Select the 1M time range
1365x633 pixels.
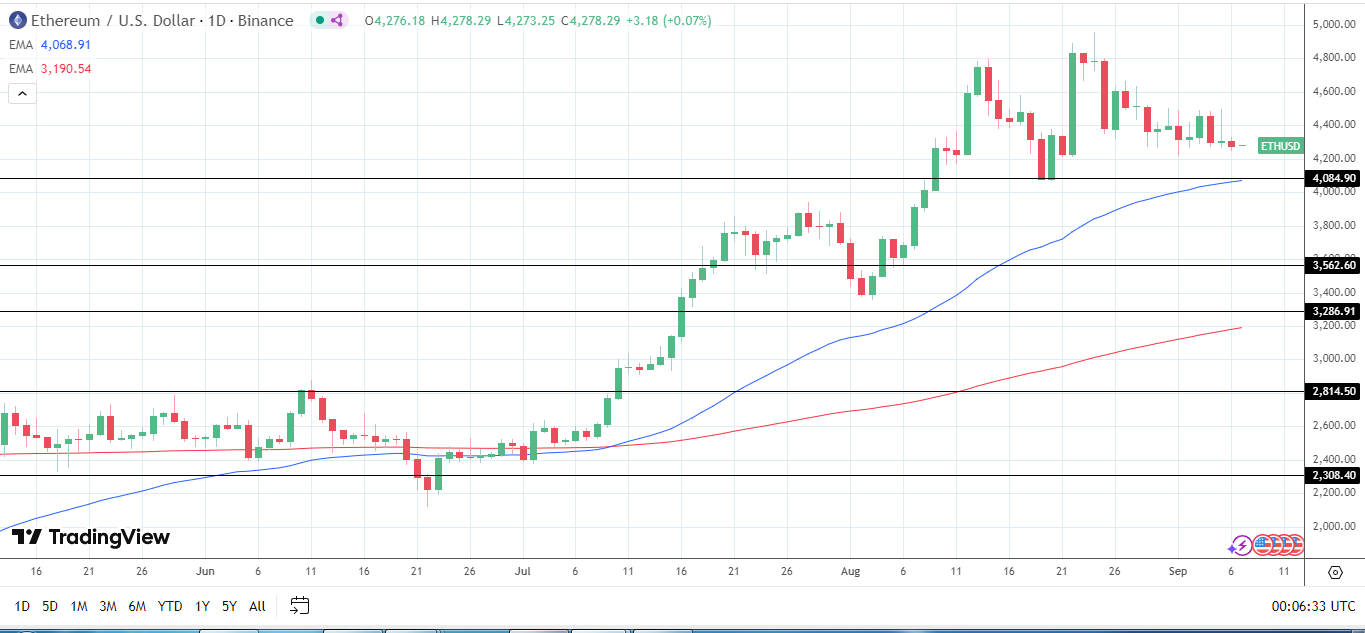coord(79,606)
